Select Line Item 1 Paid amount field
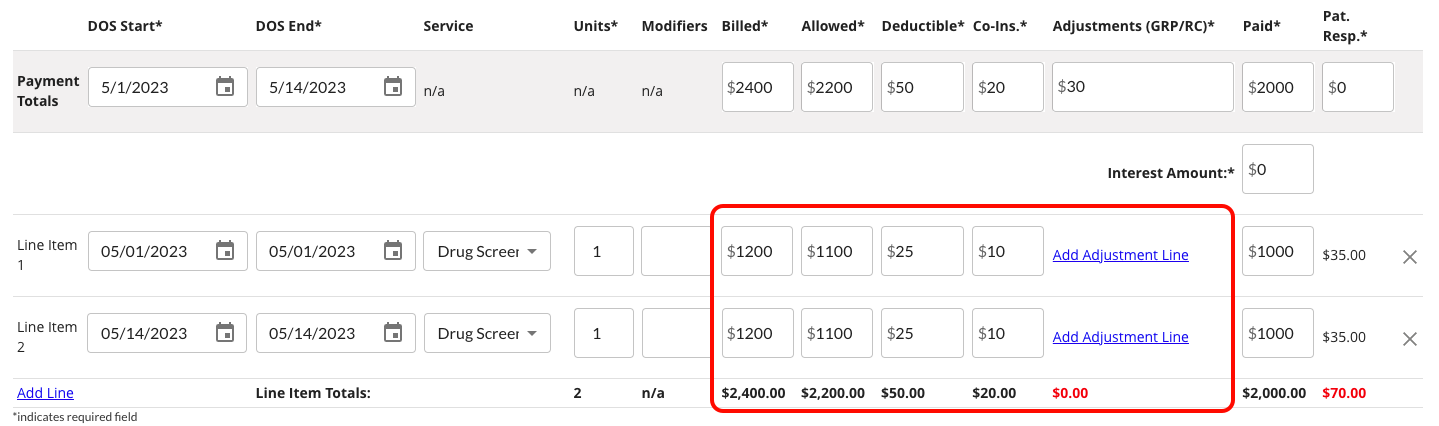The image size is (1439, 426). coord(1278,251)
